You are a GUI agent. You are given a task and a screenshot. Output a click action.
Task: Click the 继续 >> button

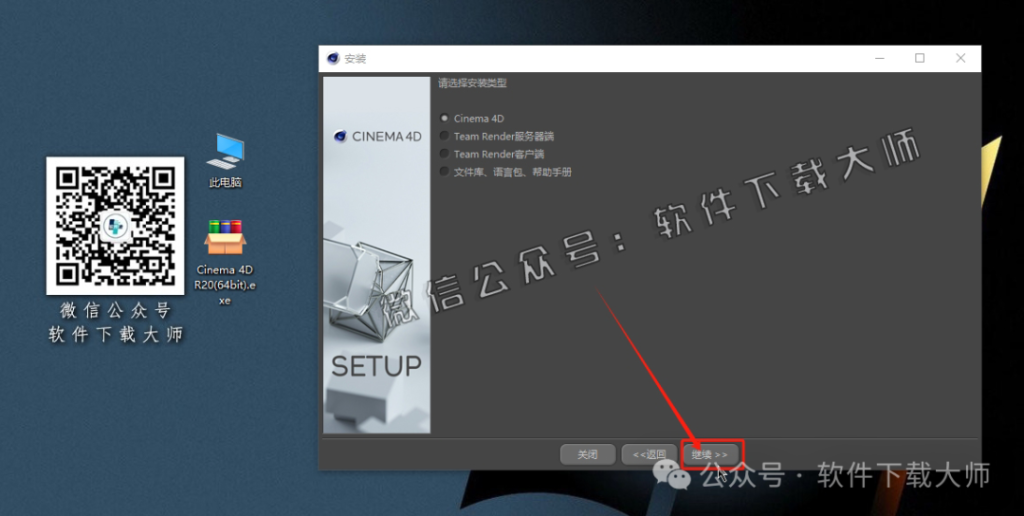(x=710, y=455)
